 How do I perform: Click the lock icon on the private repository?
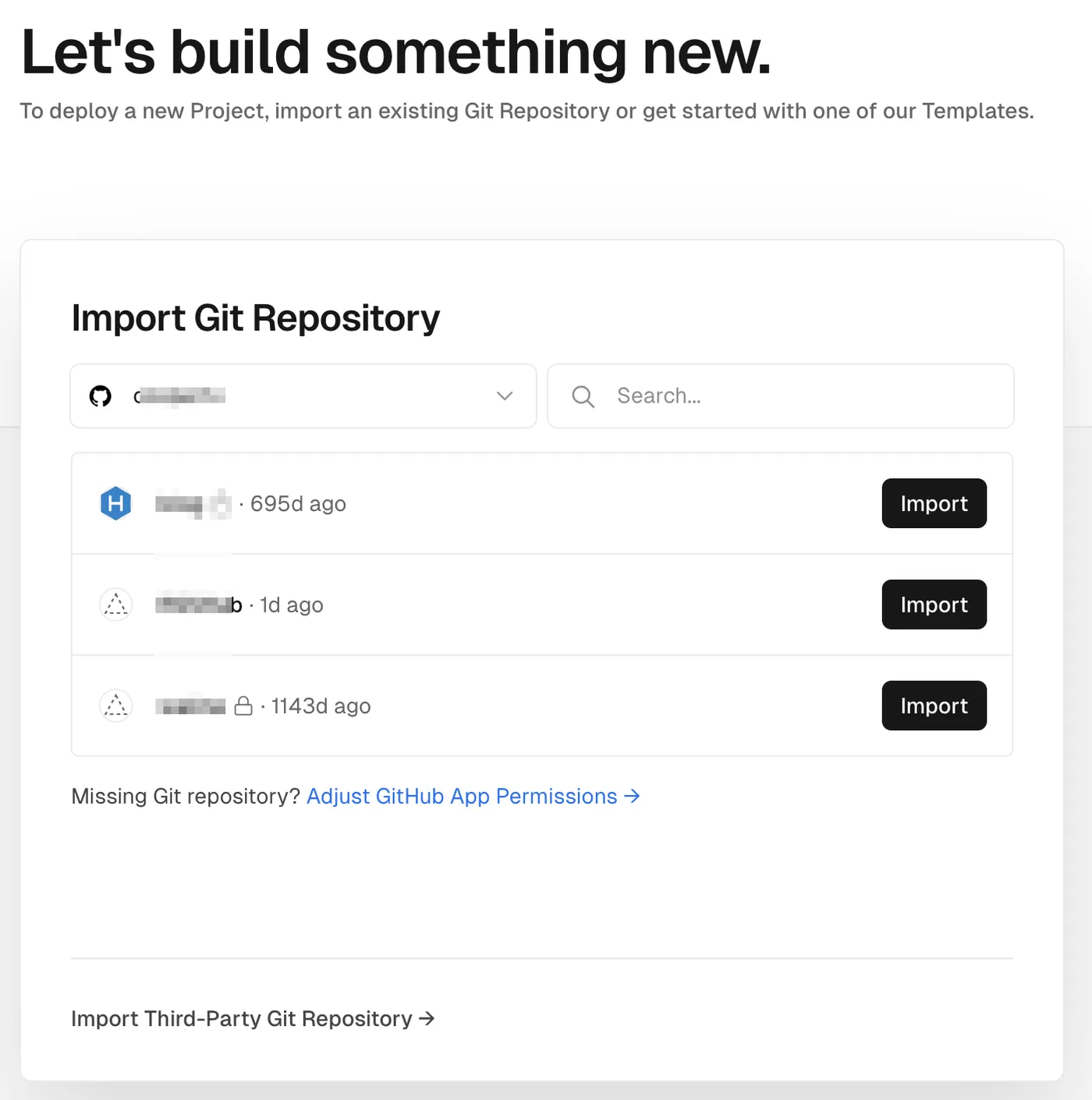(243, 706)
